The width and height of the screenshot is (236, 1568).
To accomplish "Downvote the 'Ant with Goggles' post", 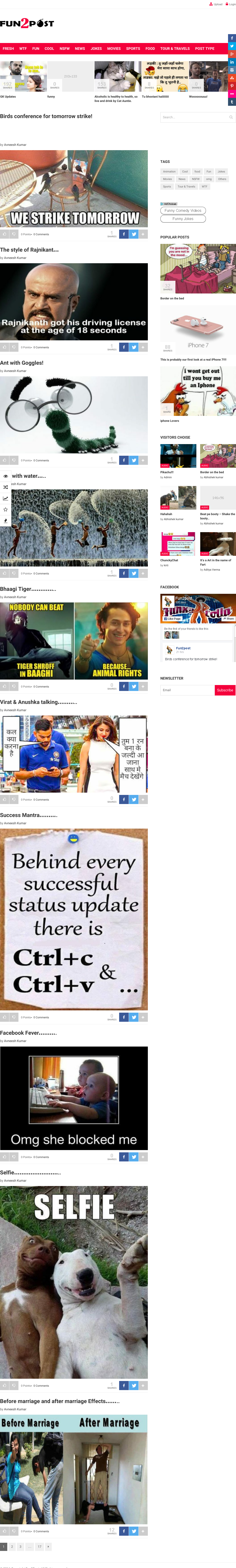I will coord(13,460).
